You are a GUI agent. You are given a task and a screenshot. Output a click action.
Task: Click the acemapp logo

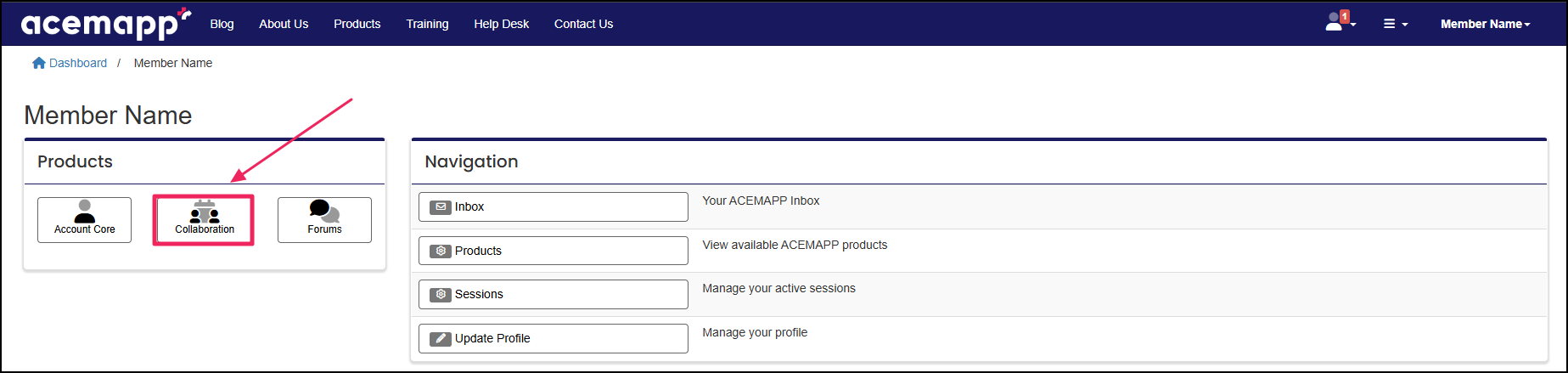click(106, 24)
